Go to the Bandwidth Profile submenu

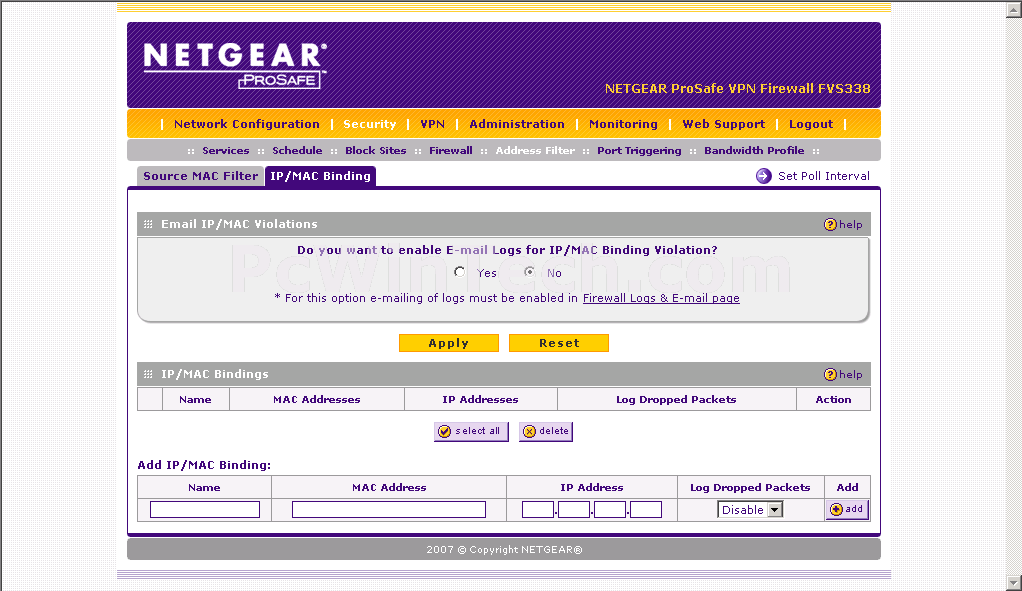pos(754,151)
